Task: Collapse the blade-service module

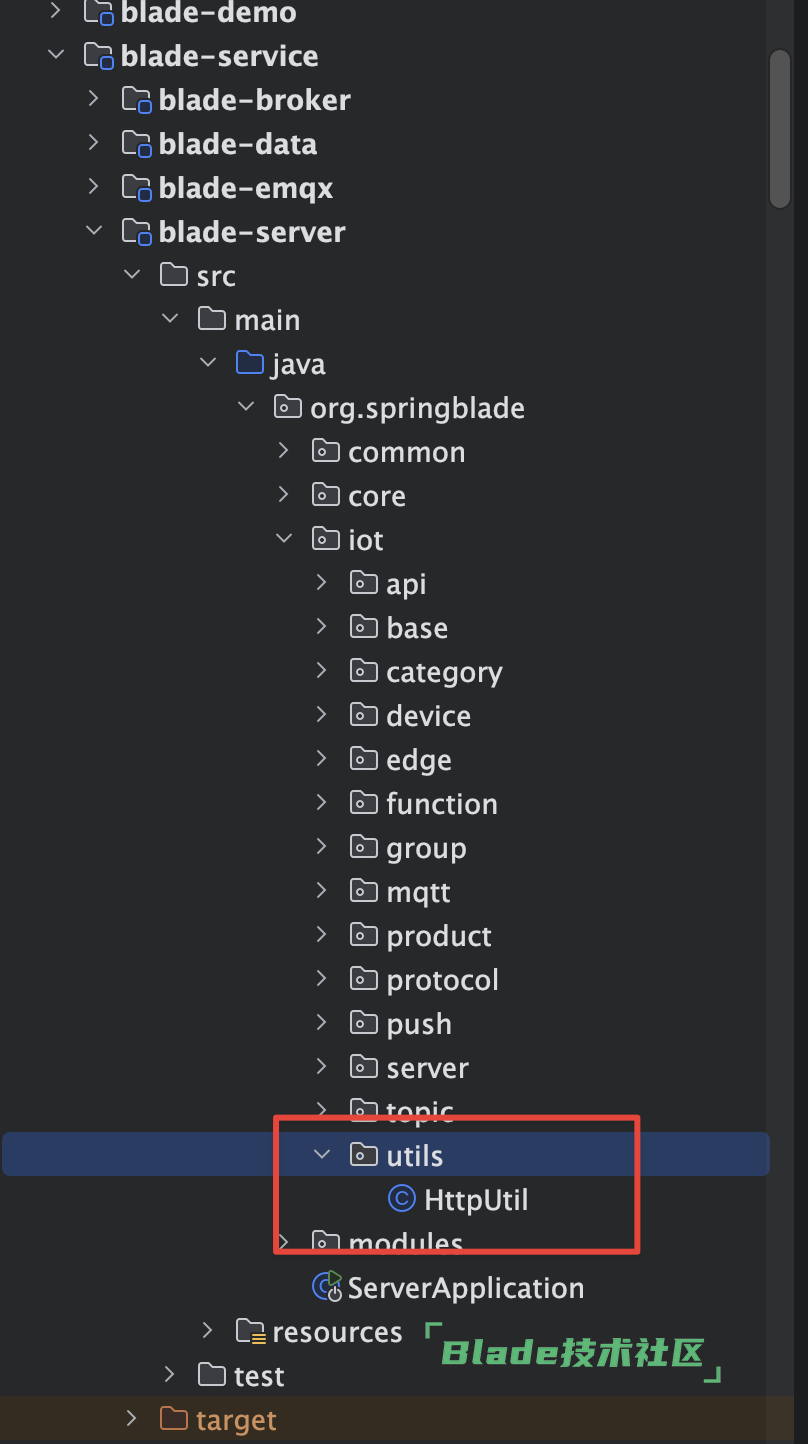Action: click(56, 55)
